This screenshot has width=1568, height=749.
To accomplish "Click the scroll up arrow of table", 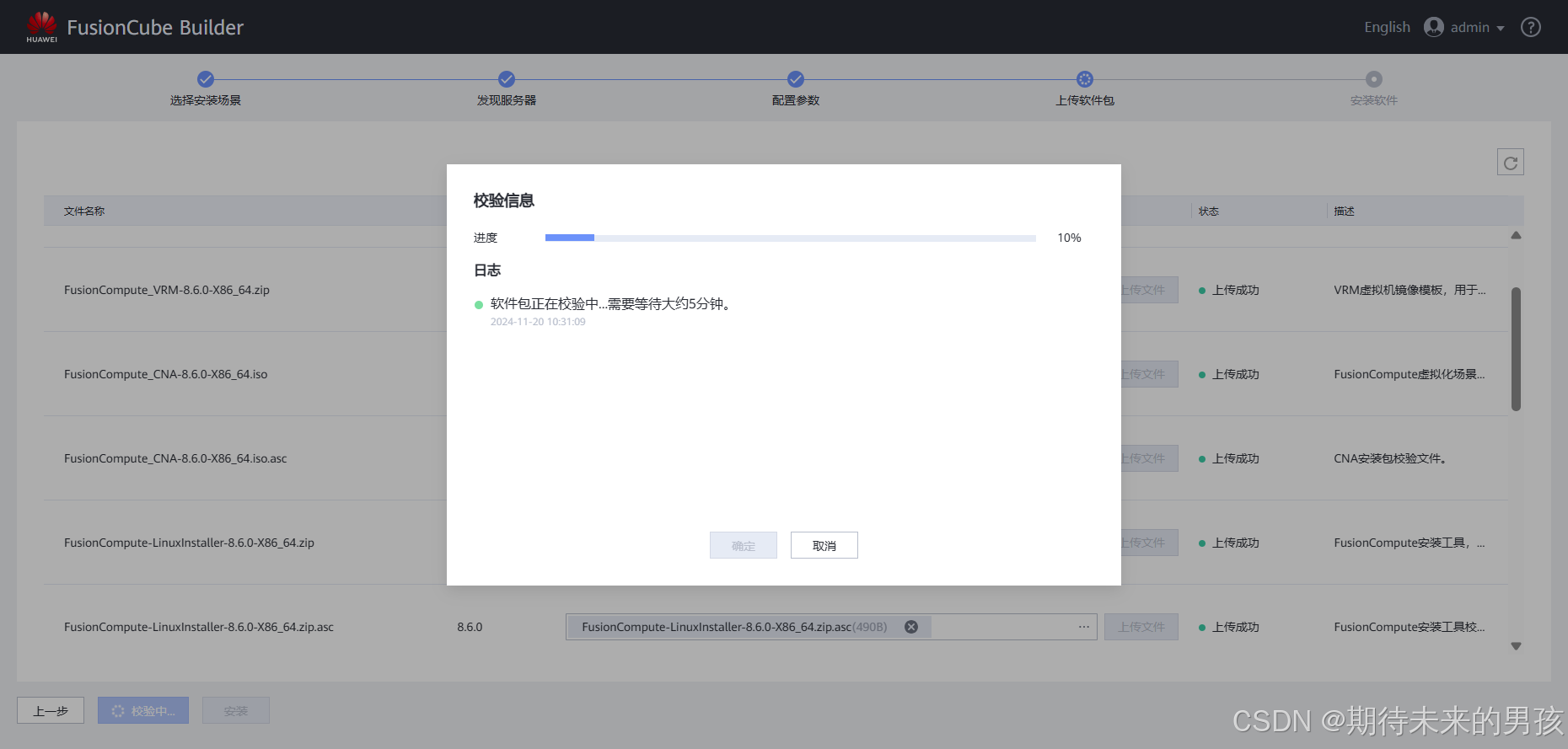I will [x=1516, y=236].
